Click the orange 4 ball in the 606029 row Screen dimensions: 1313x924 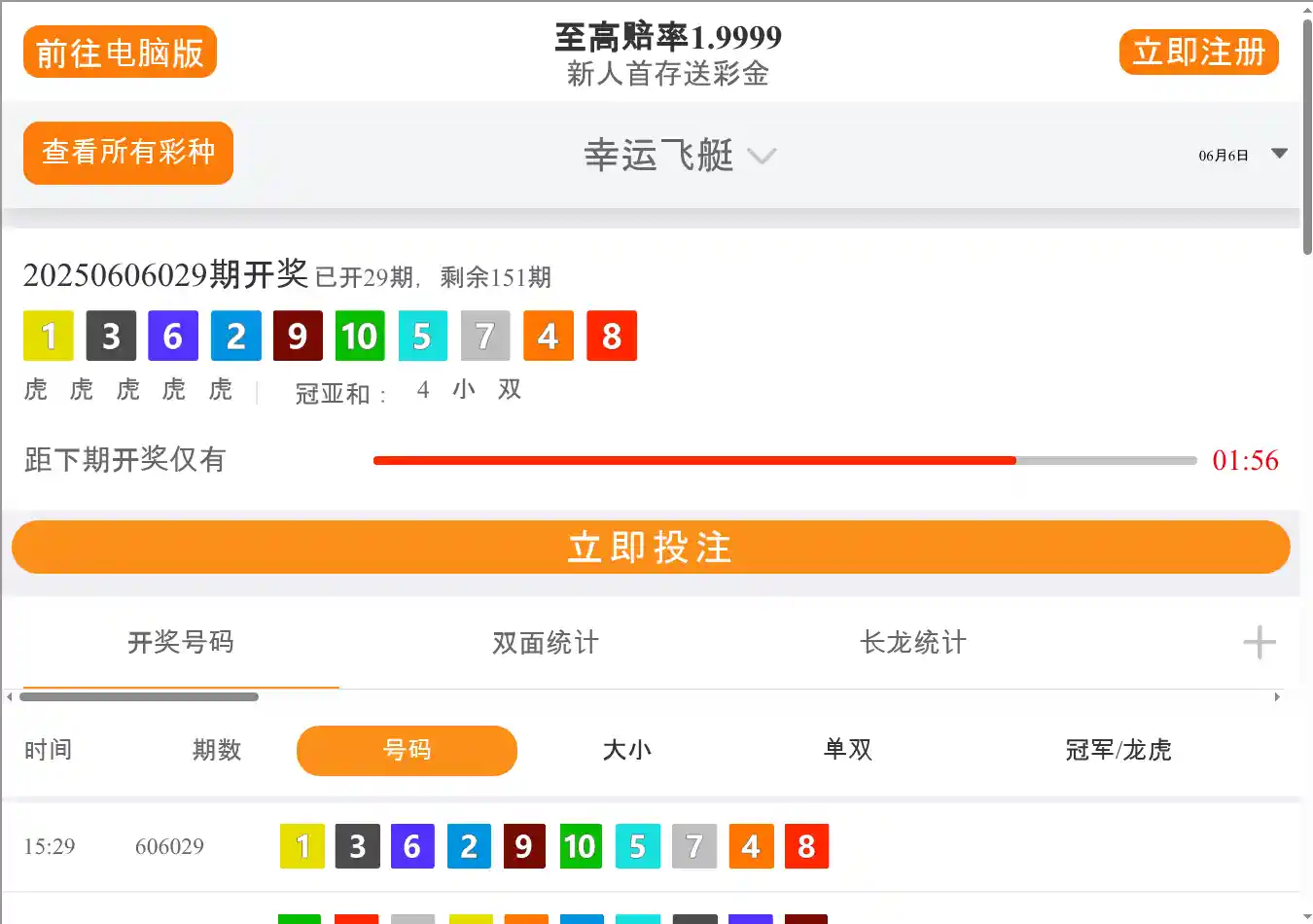[750, 846]
